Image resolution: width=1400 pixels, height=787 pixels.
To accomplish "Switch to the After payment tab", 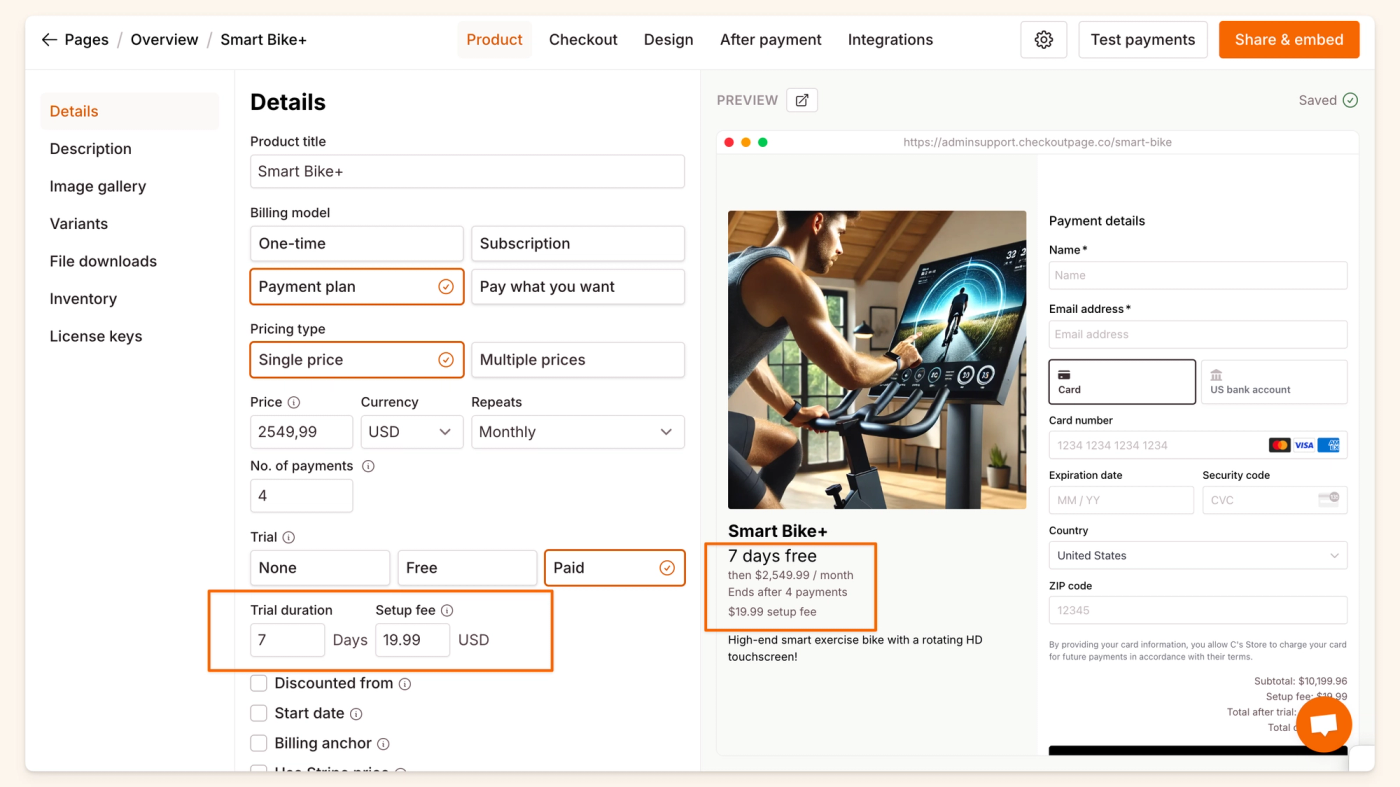I will point(771,40).
